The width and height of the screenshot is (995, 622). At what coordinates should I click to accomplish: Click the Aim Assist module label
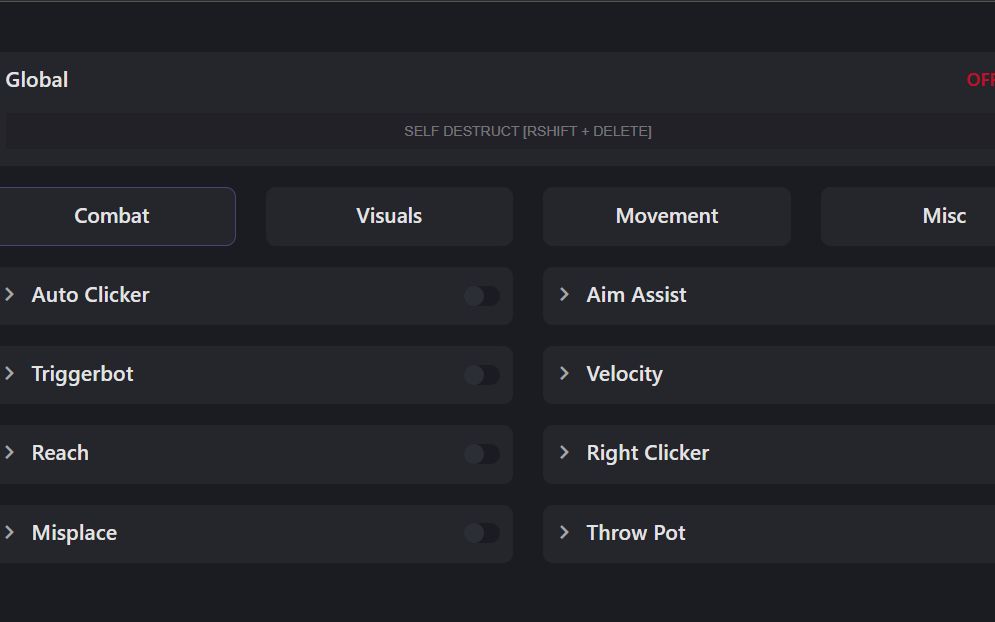[636, 295]
